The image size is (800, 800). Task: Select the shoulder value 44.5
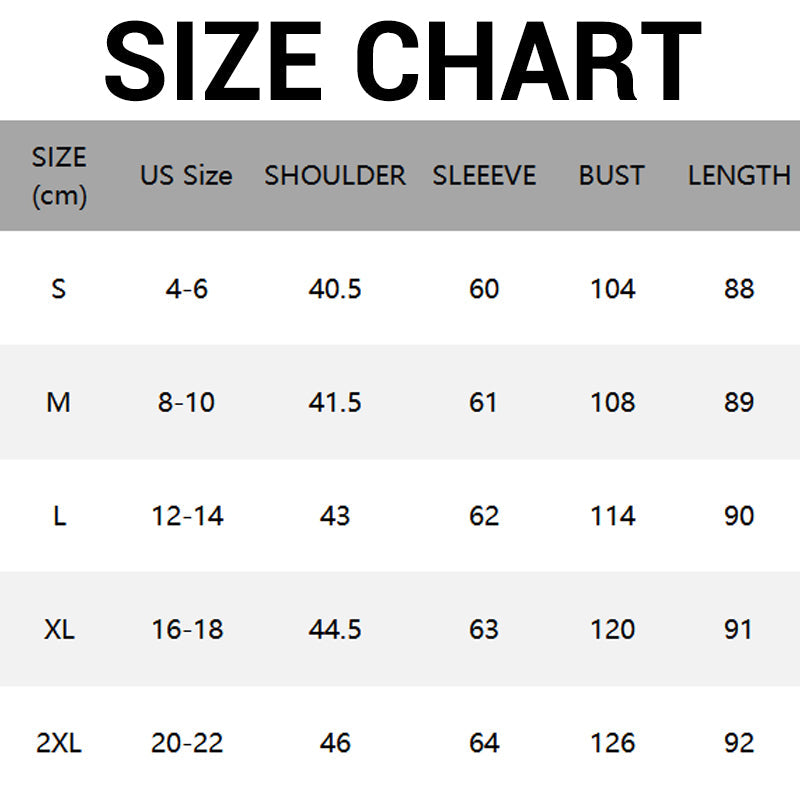pos(335,630)
